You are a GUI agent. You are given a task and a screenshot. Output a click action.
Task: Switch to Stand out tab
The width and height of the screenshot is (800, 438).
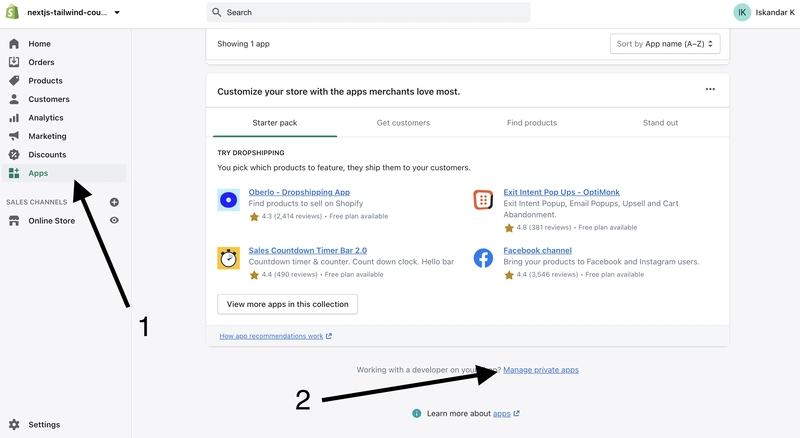coord(660,123)
